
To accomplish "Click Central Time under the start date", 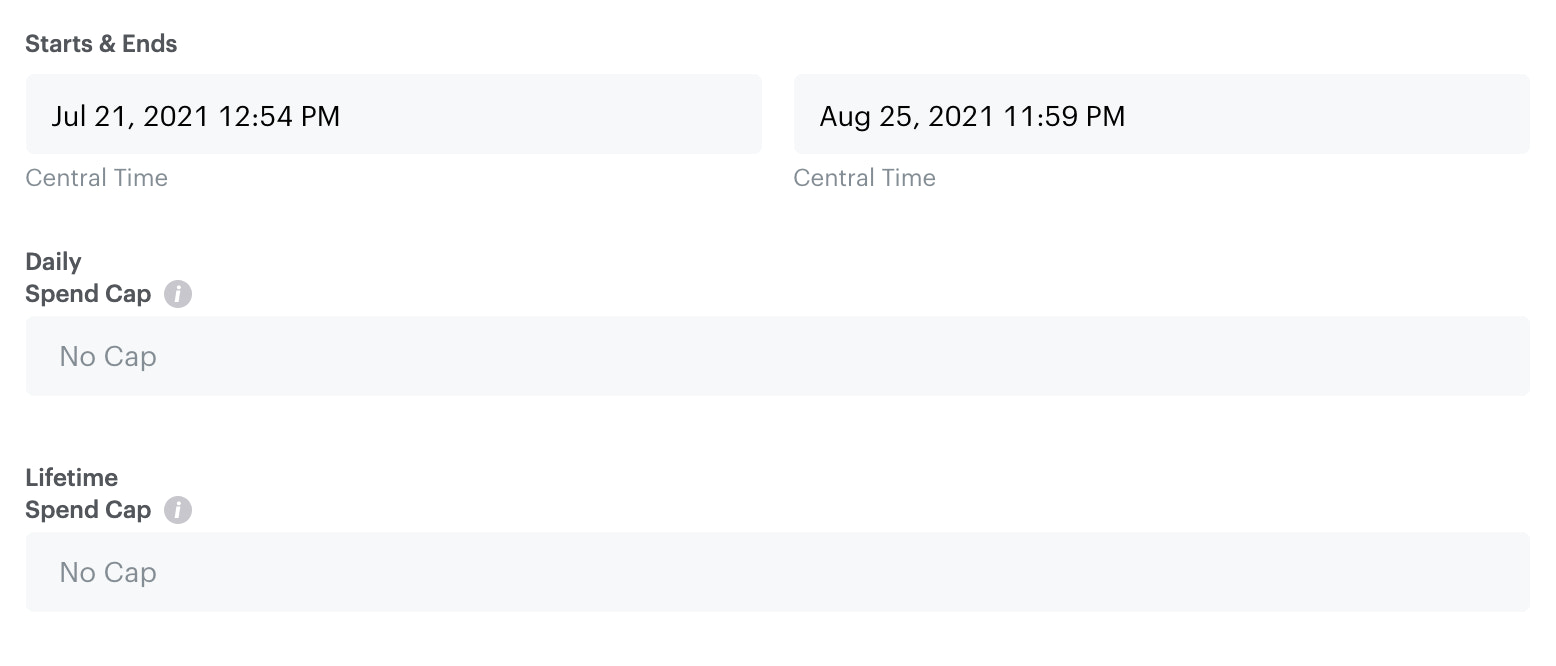I will tap(96, 178).
